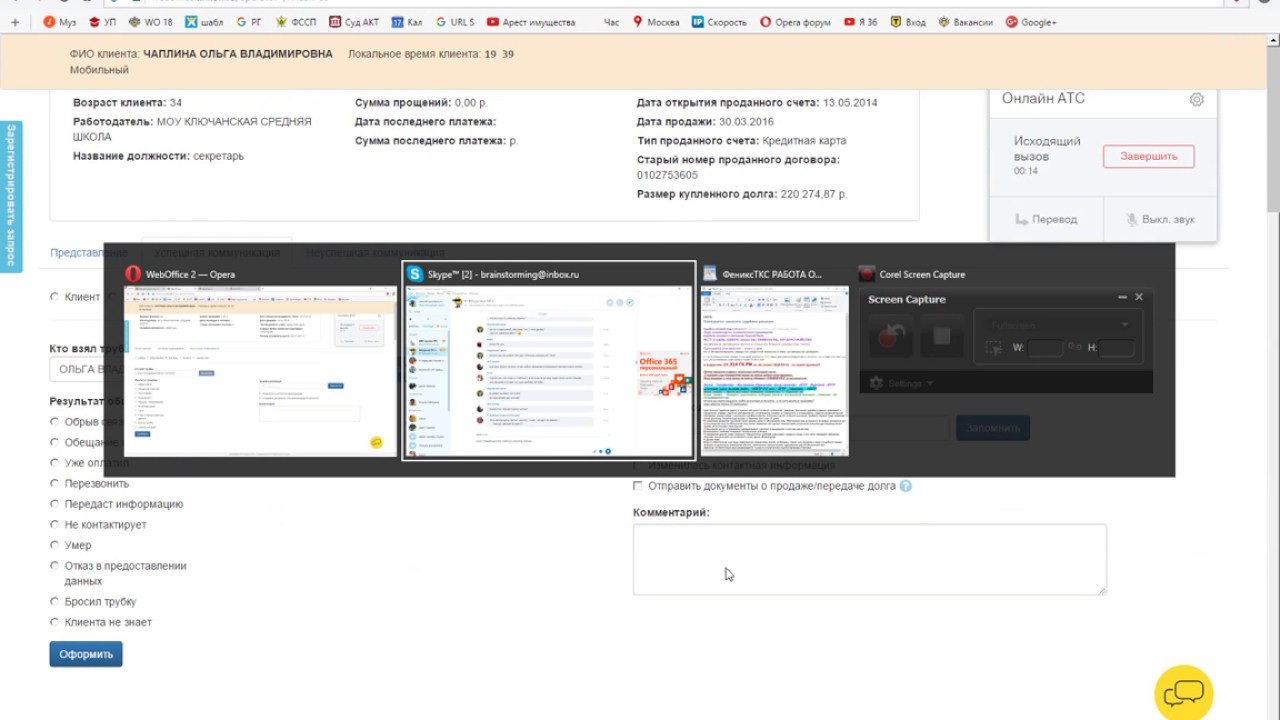Open the Арест имущества bookmark
Screen dimensions: 1280x720
531,22
